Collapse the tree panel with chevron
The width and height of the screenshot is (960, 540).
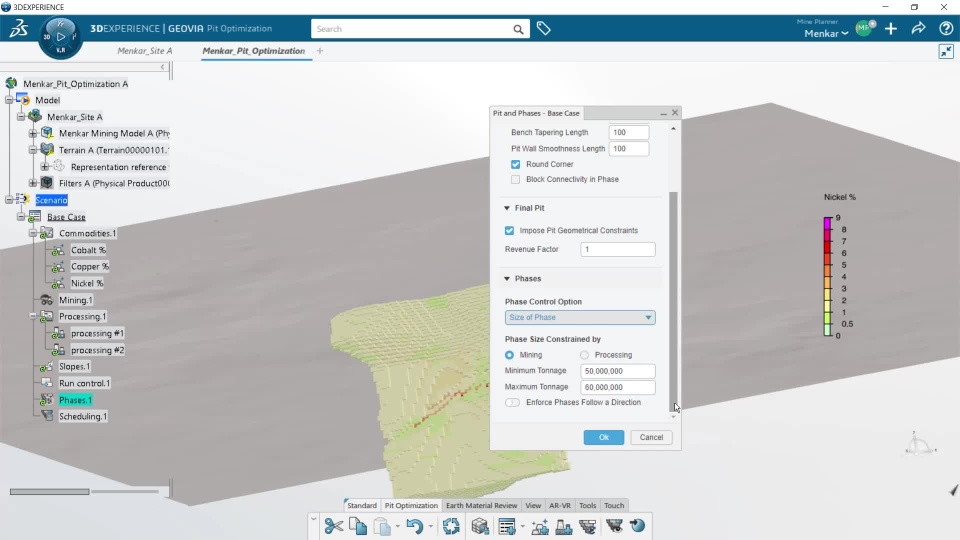point(163,67)
